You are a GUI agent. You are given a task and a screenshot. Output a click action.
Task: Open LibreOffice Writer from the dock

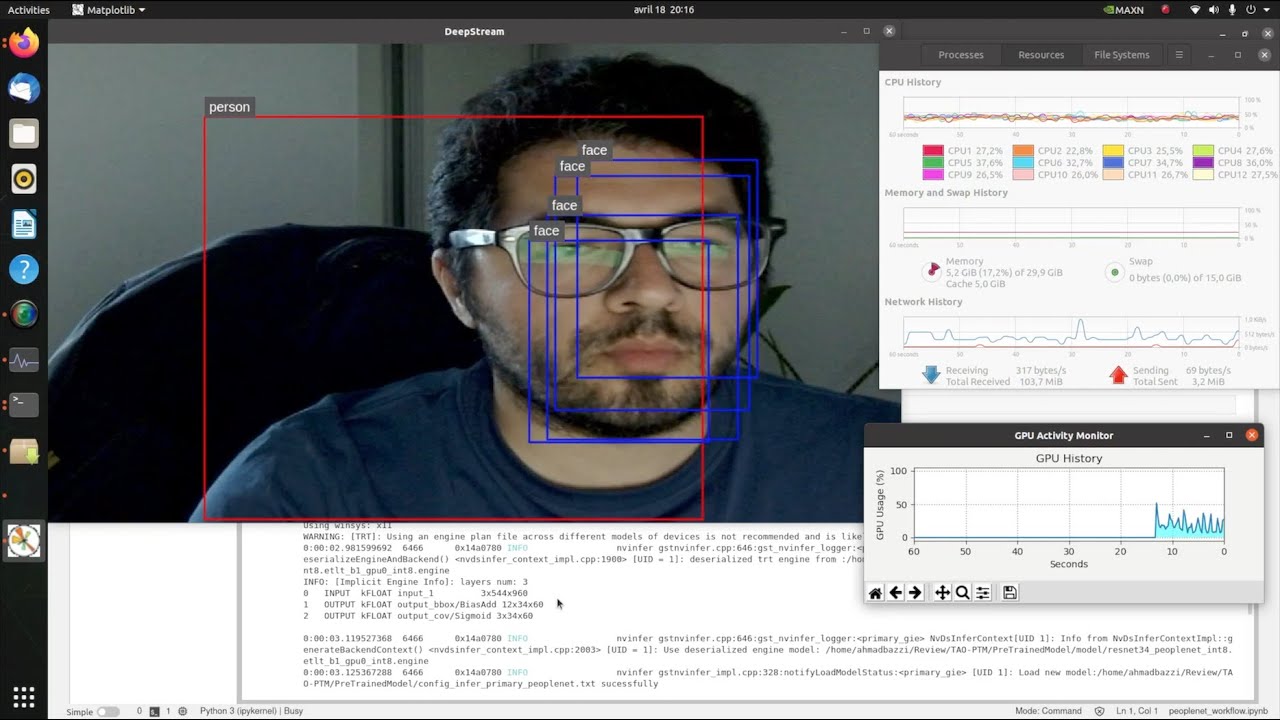point(24,224)
